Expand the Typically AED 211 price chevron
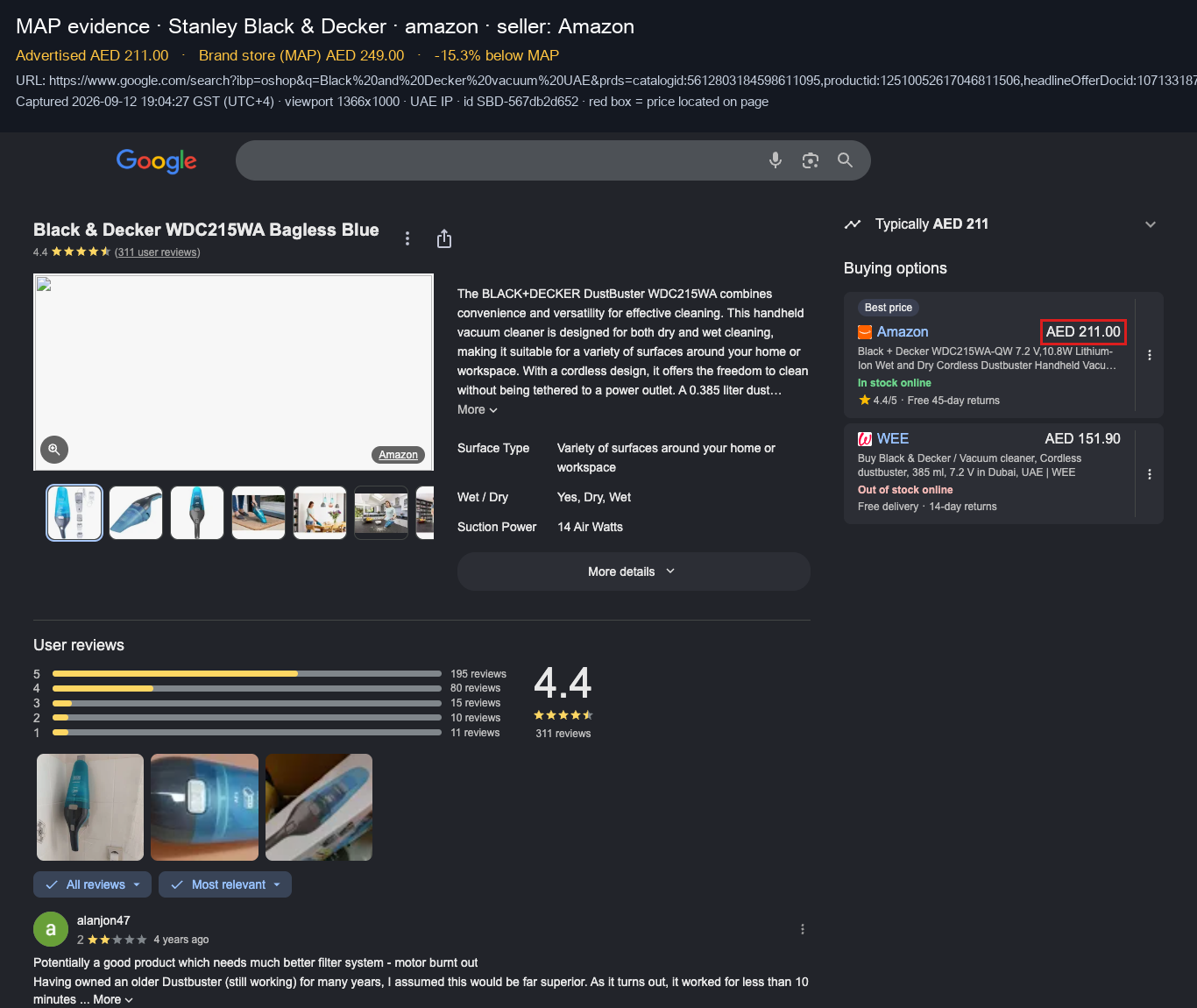 [1151, 224]
